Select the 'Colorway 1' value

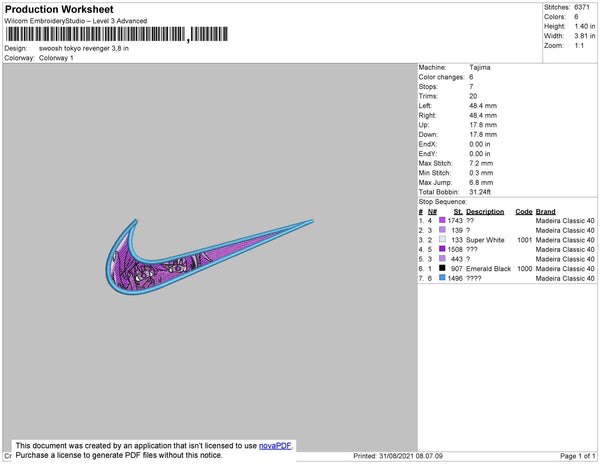click(56, 58)
